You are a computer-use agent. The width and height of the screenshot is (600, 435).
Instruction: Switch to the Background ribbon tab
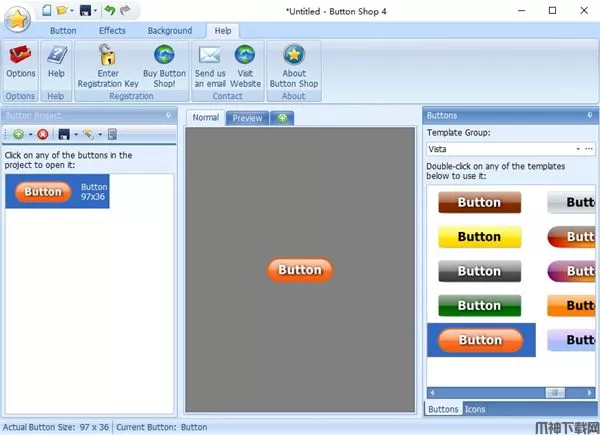tap(170, 31)
